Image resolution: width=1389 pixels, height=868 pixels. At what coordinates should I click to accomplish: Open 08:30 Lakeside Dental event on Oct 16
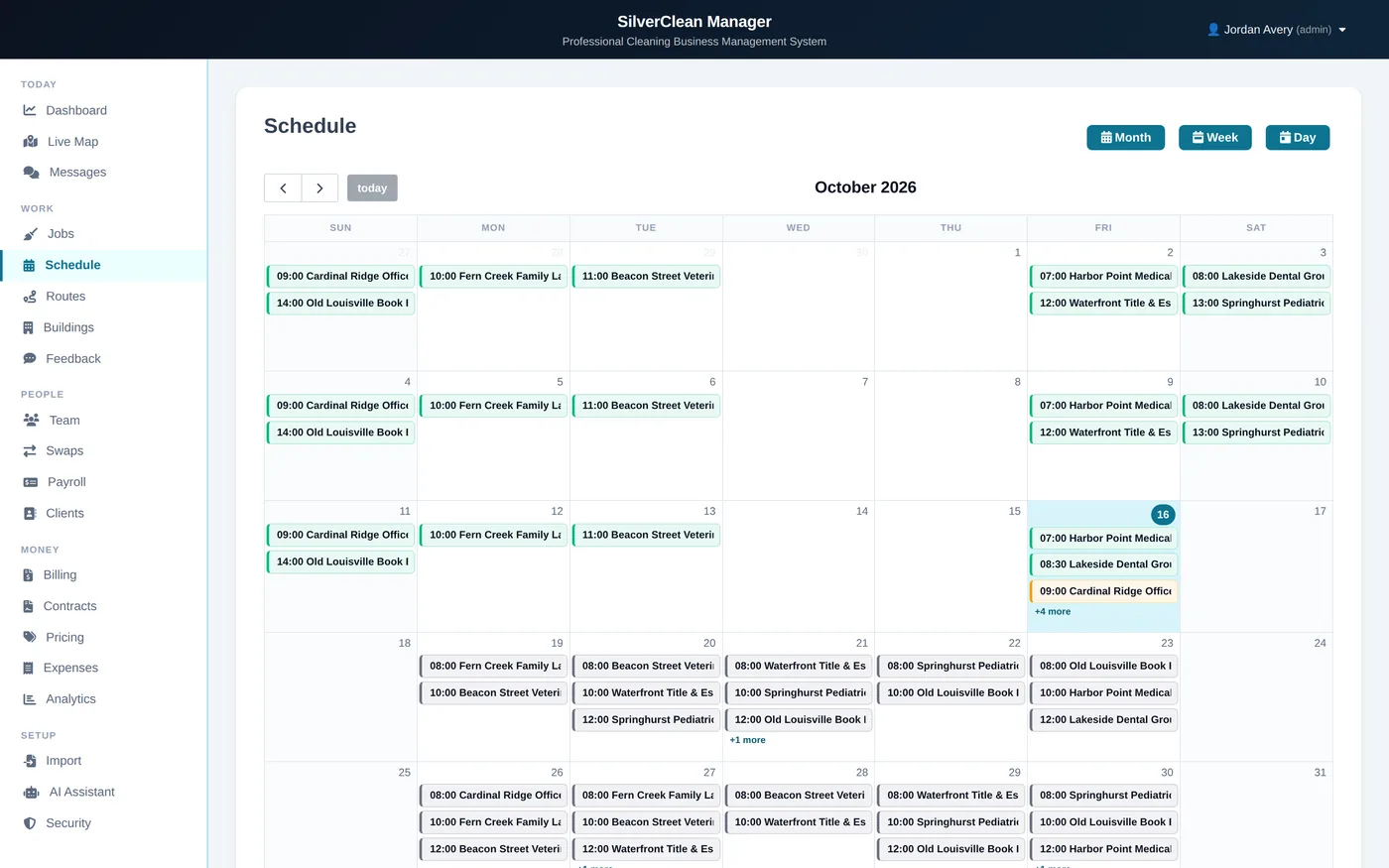point(1103,564)
